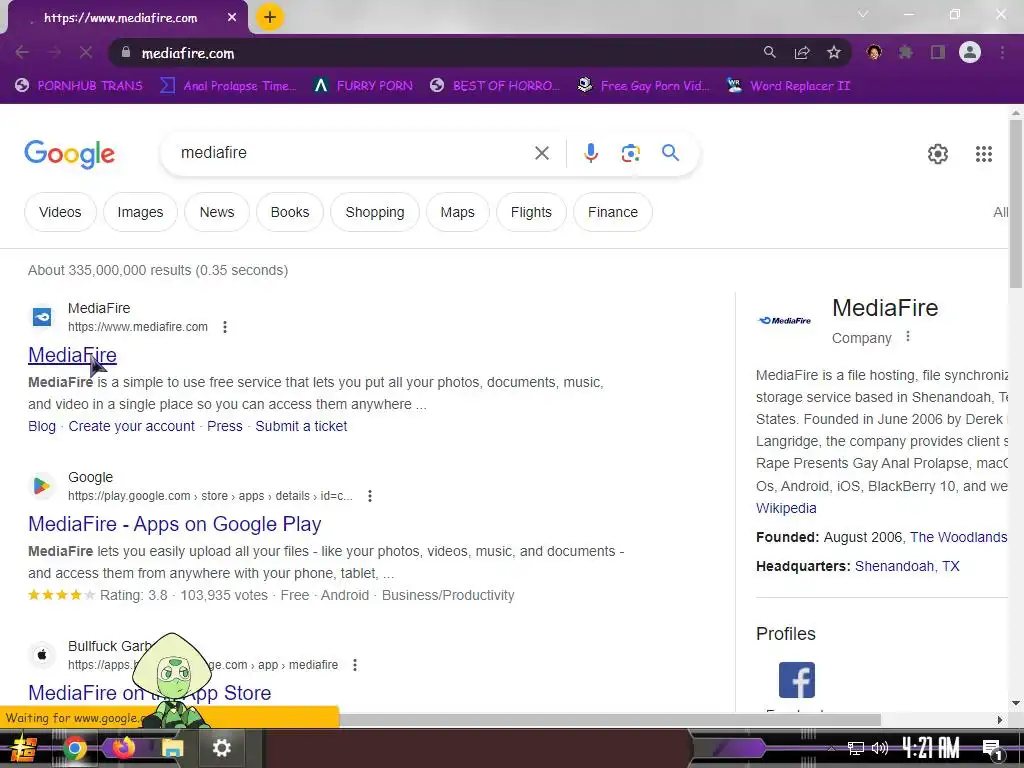Image resolution: width=1024 pixels, height=768 pixels.
Task: Open the 4:21 AM taskbar clock
Action: click(931, 748)
